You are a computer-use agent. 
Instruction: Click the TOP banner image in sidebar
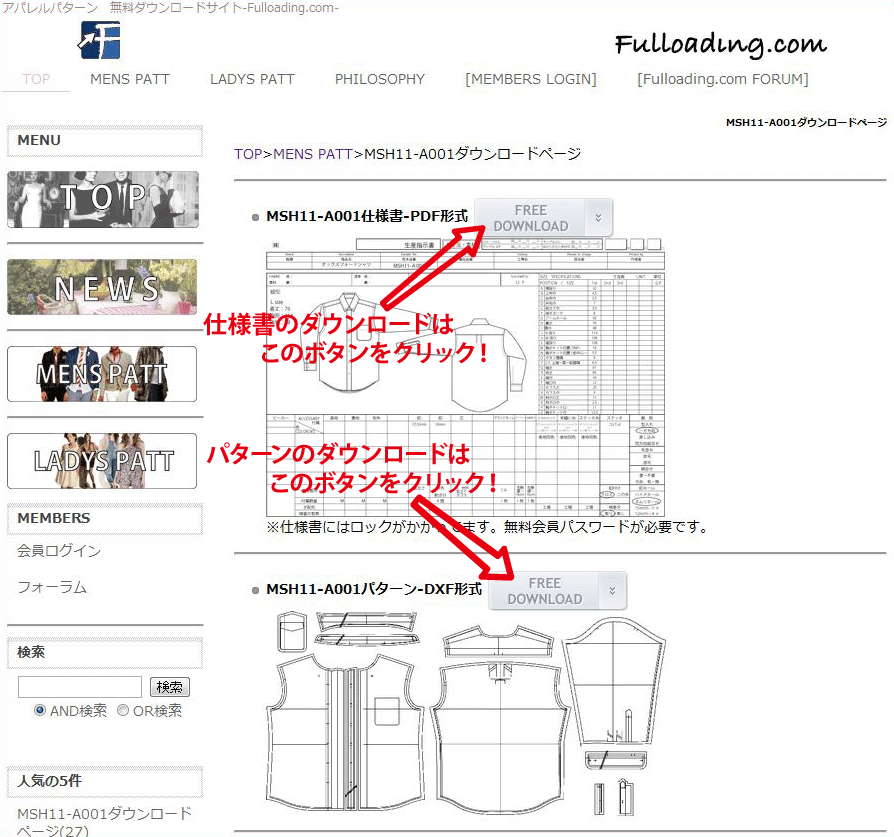pos(103,200)
